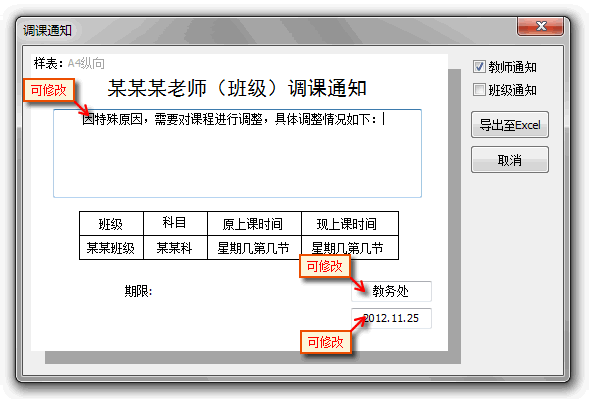Close the 调课通知 dialog window

point(541,26)
